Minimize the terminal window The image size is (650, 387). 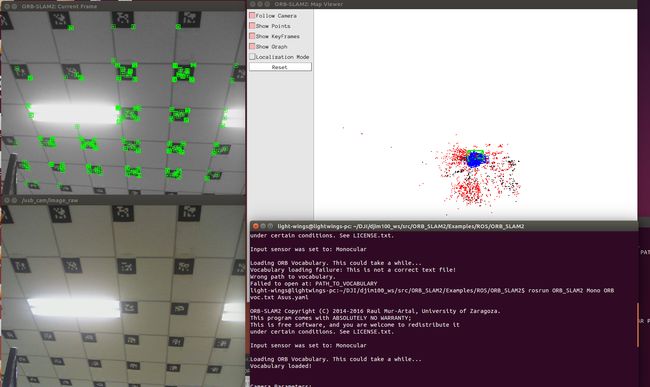[x=263, y=226]
